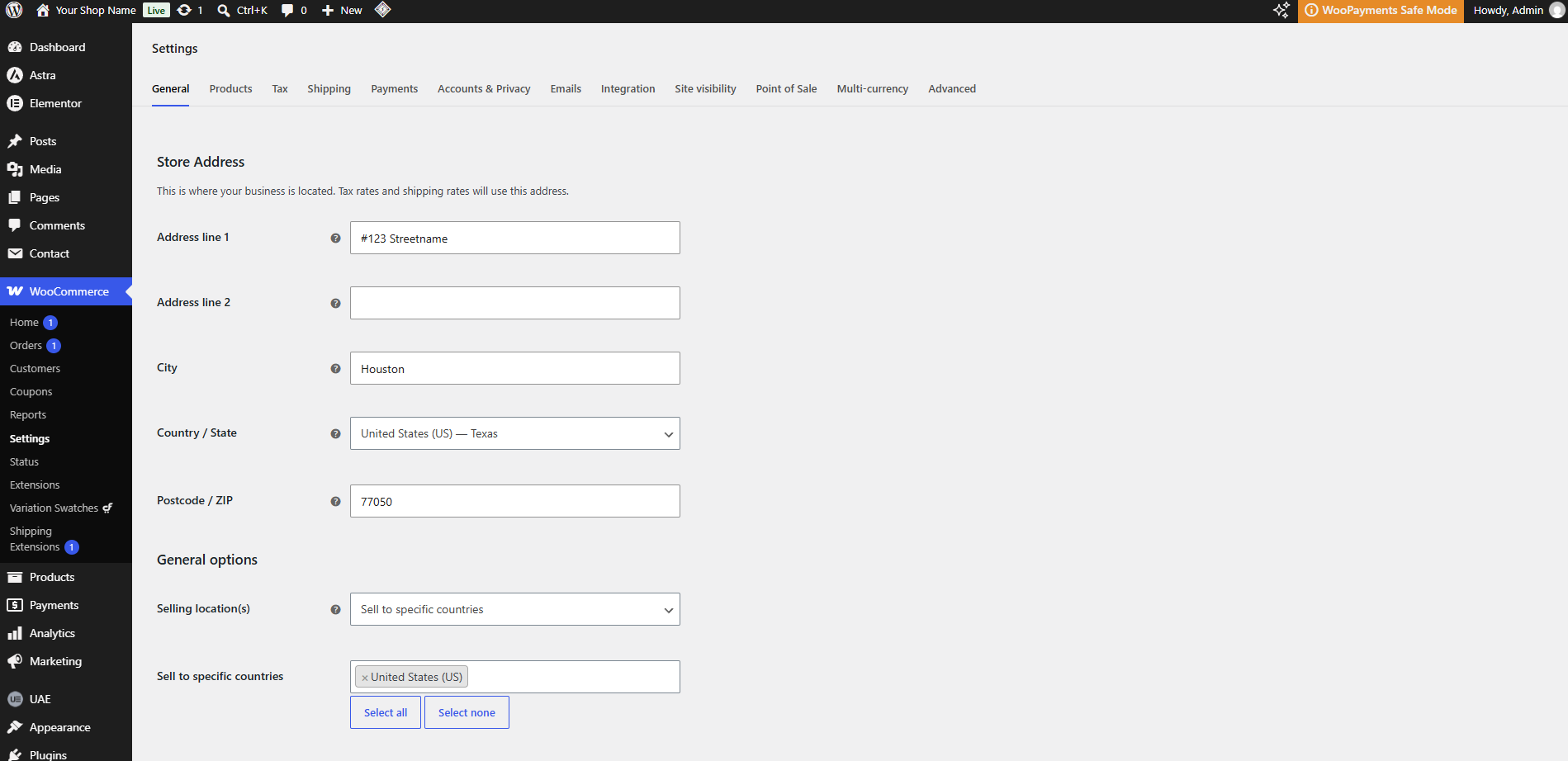The height and width of the screenshot is (761, 1568).
Task: Open Analytics in the admin sidebar
Action: point(52,633)
